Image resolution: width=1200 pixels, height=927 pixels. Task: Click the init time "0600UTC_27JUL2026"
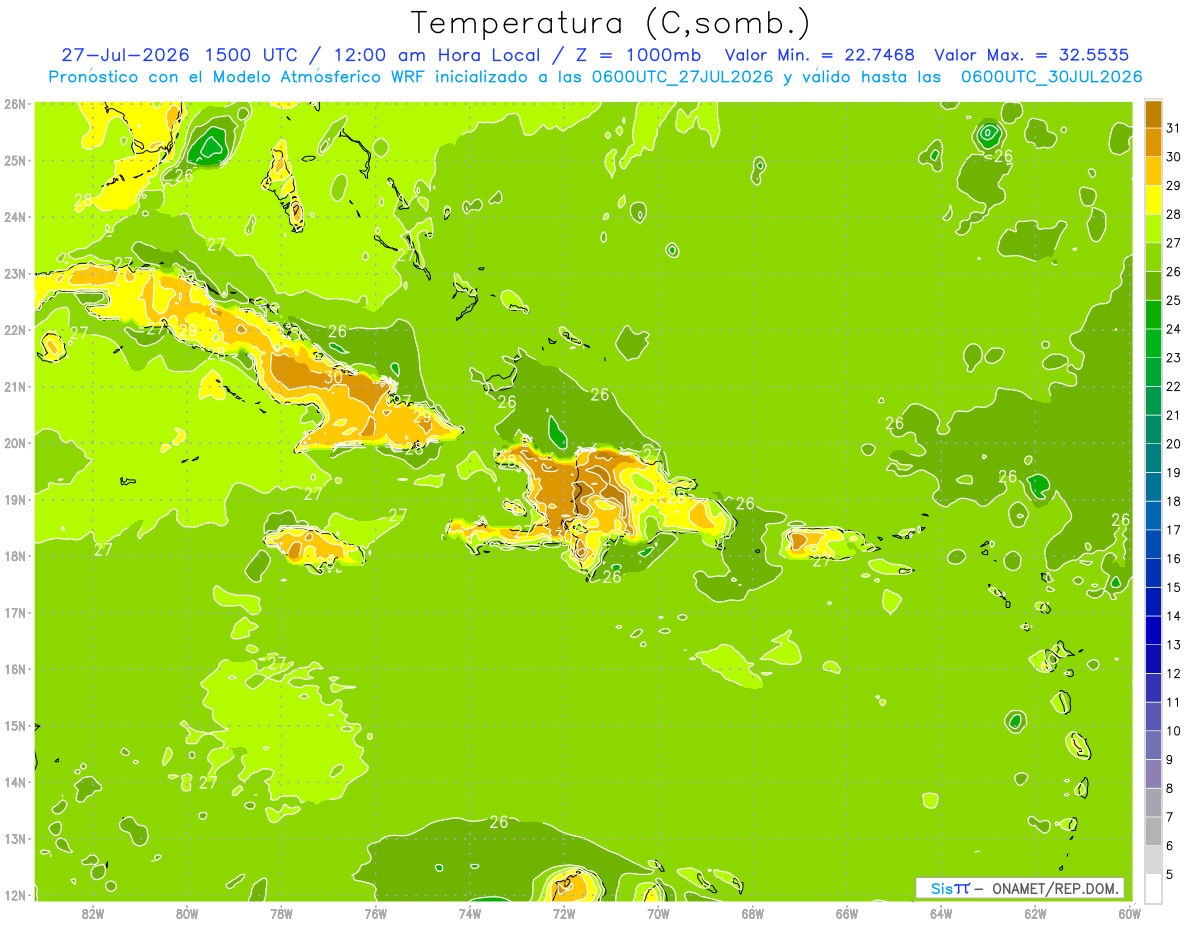[x=682, y=77]
